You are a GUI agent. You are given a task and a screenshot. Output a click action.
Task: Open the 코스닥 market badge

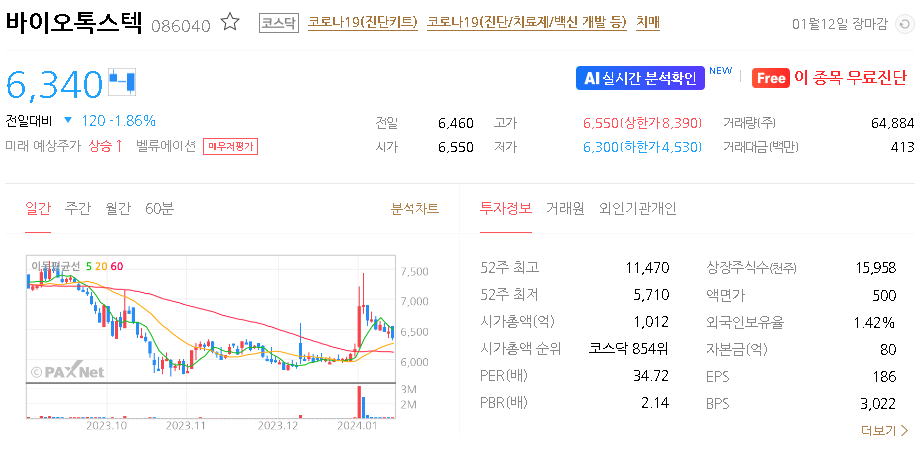pyautogui.click(x=279, y=23)
